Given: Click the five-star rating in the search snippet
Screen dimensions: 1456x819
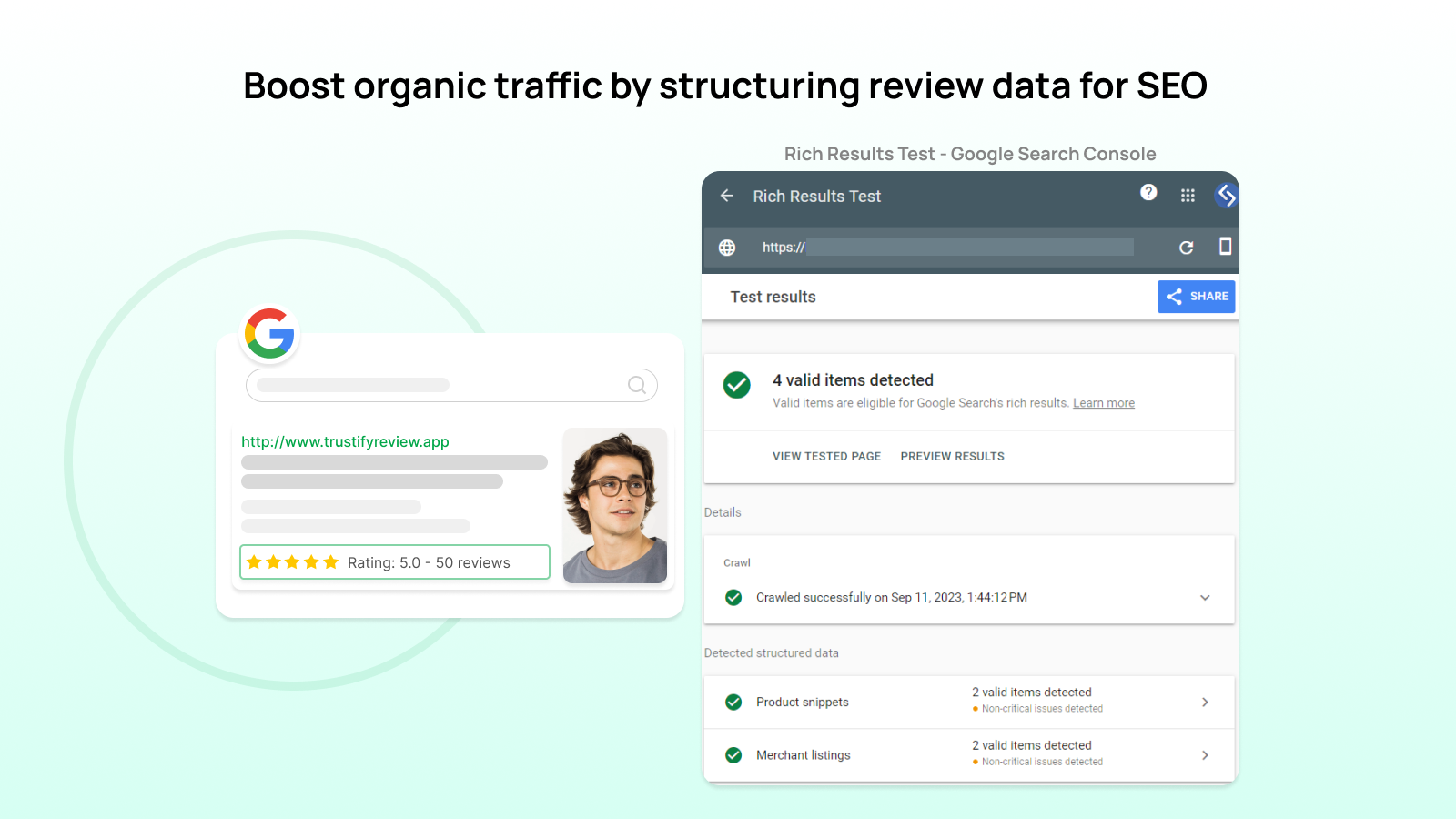Looking at the screenshot, I should pyautogui.click(x=292, y=561).
